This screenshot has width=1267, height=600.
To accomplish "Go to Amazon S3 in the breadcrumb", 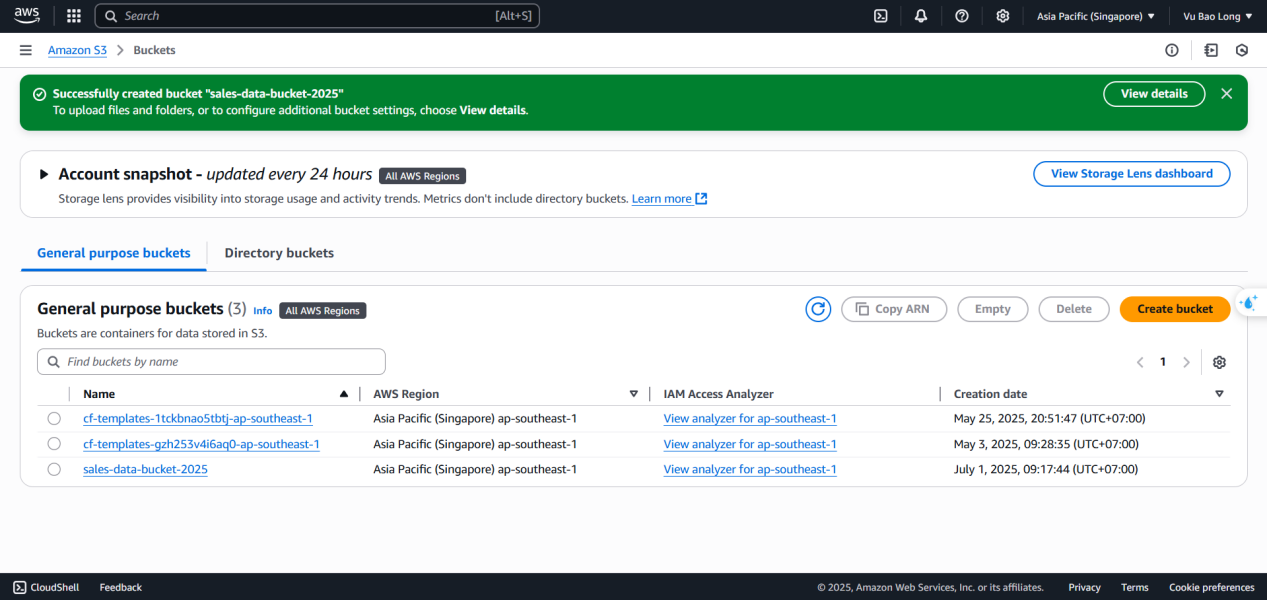I will (x=77, y=50).
